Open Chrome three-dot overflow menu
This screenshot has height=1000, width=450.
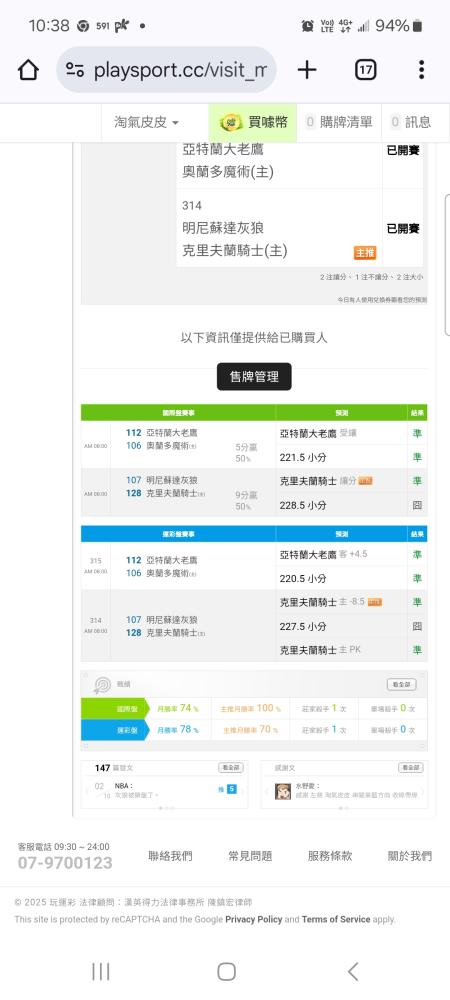tap(421, 70)
